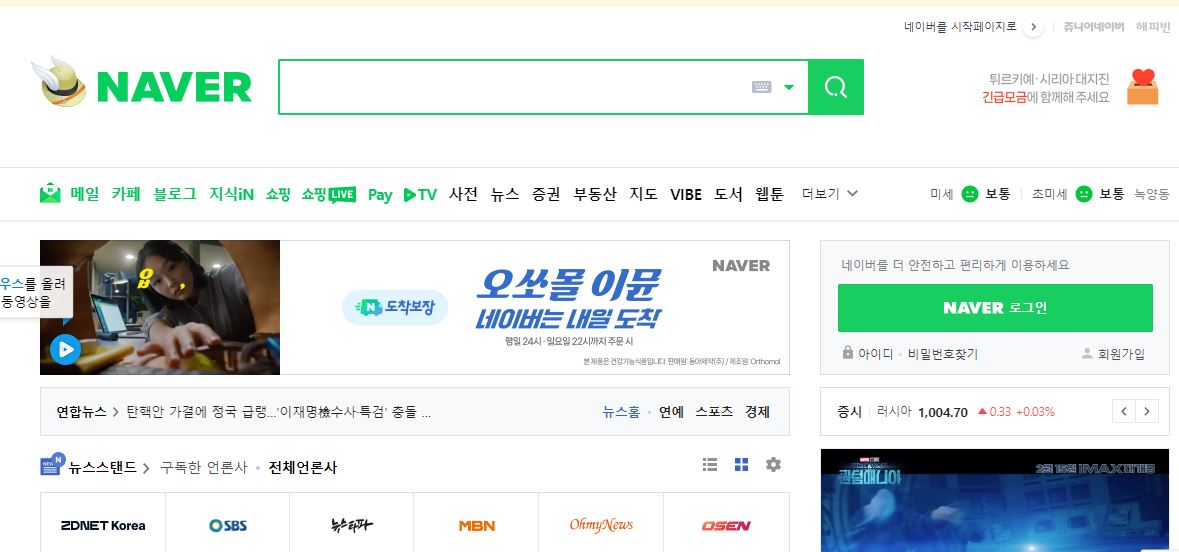Click 증시 stock label

[849, 412]
